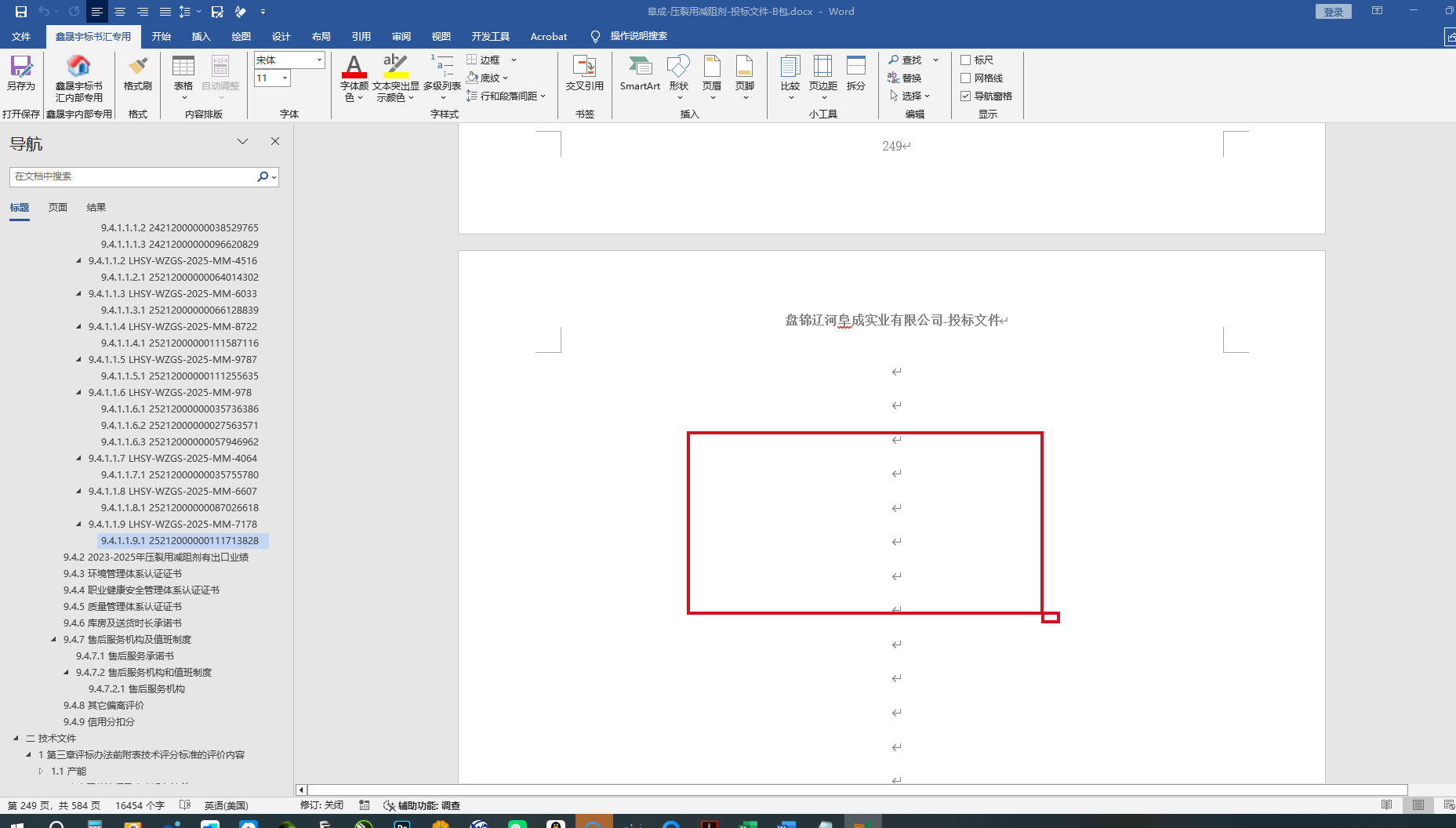This screenshot has width=1456, height=828.
Task: Click the page count in status bar
Action: 54,805
